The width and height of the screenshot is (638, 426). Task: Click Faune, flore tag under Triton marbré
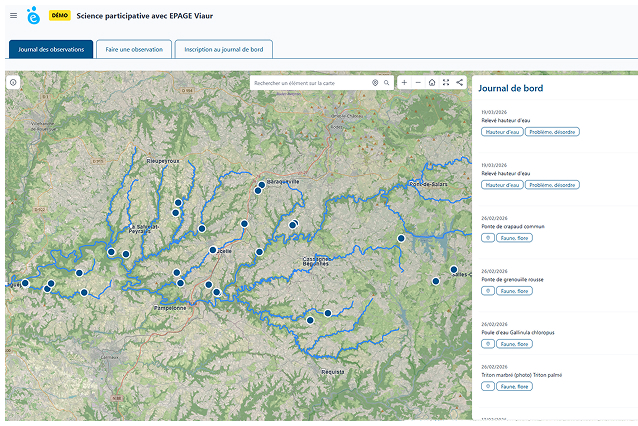(514, 387)
